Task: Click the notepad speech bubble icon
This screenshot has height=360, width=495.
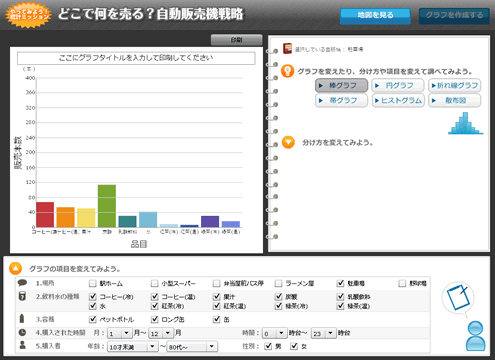Action: (x=458, y=298)
